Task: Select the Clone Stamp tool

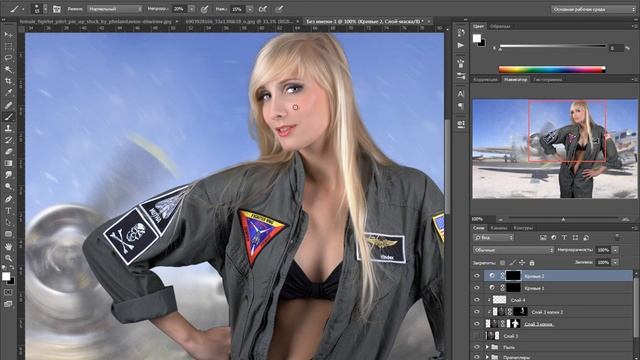Action: 8,128
